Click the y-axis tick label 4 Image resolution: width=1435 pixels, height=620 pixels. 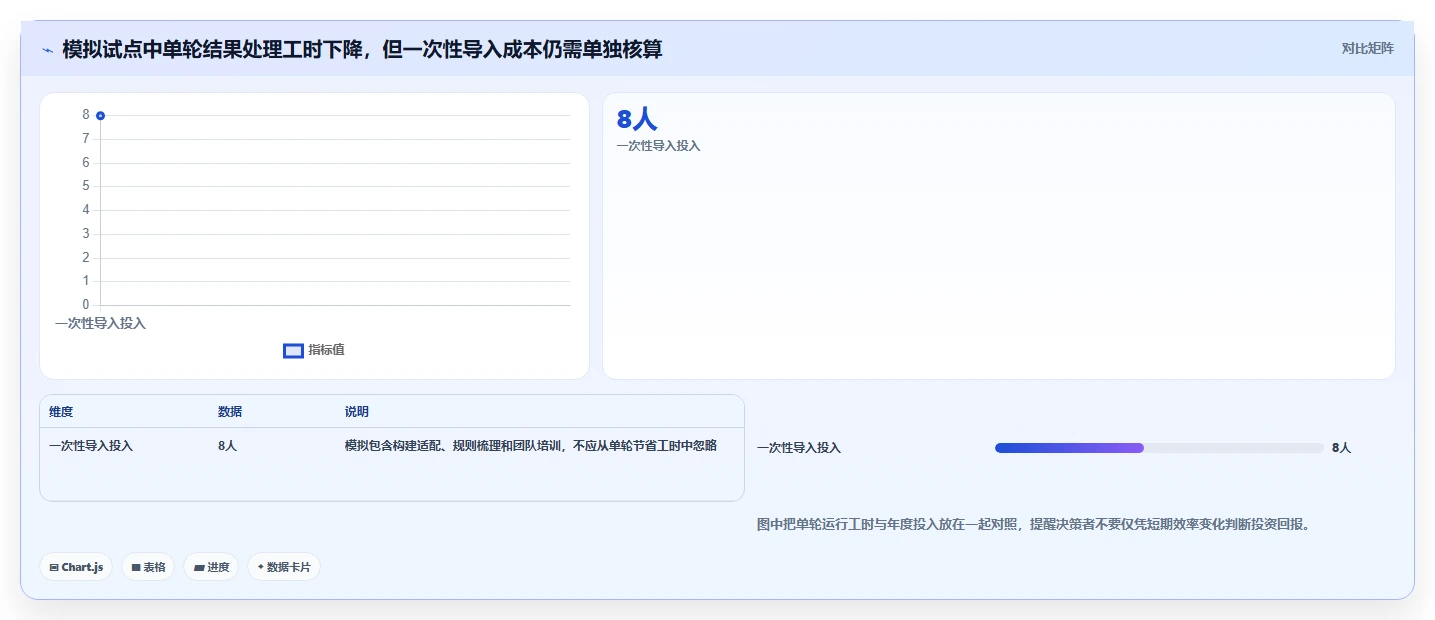pos(86,210)
